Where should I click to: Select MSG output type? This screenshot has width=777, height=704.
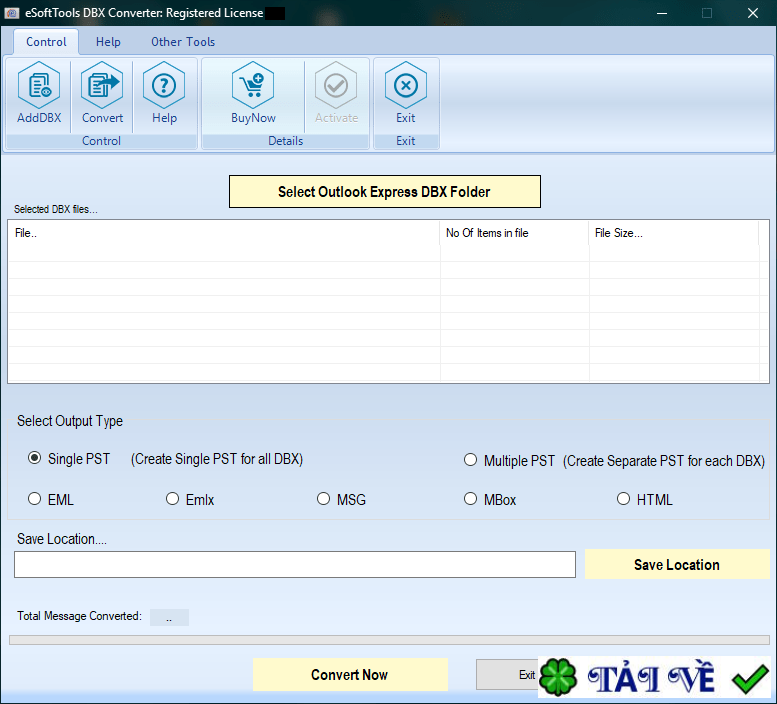(x=323, y=499)
